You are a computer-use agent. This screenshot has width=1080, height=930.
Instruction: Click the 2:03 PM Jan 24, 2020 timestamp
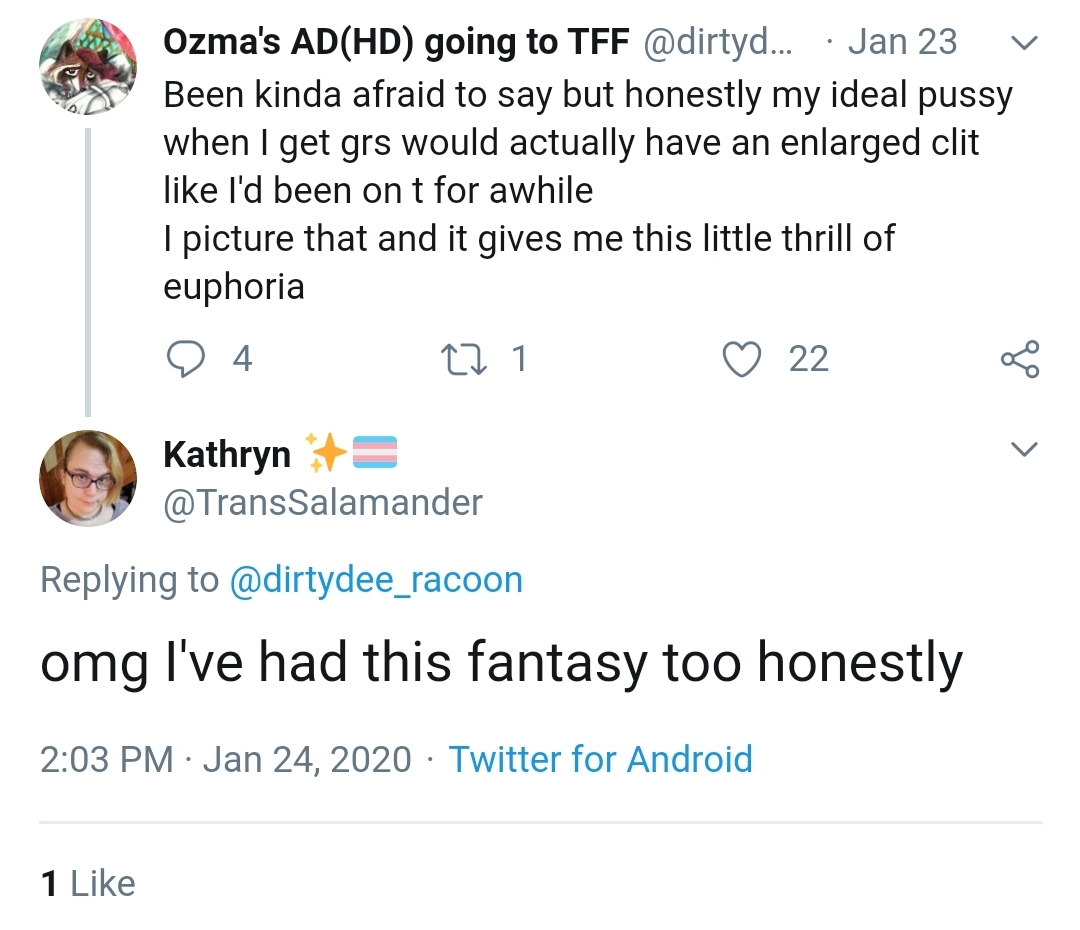[225, 760]
